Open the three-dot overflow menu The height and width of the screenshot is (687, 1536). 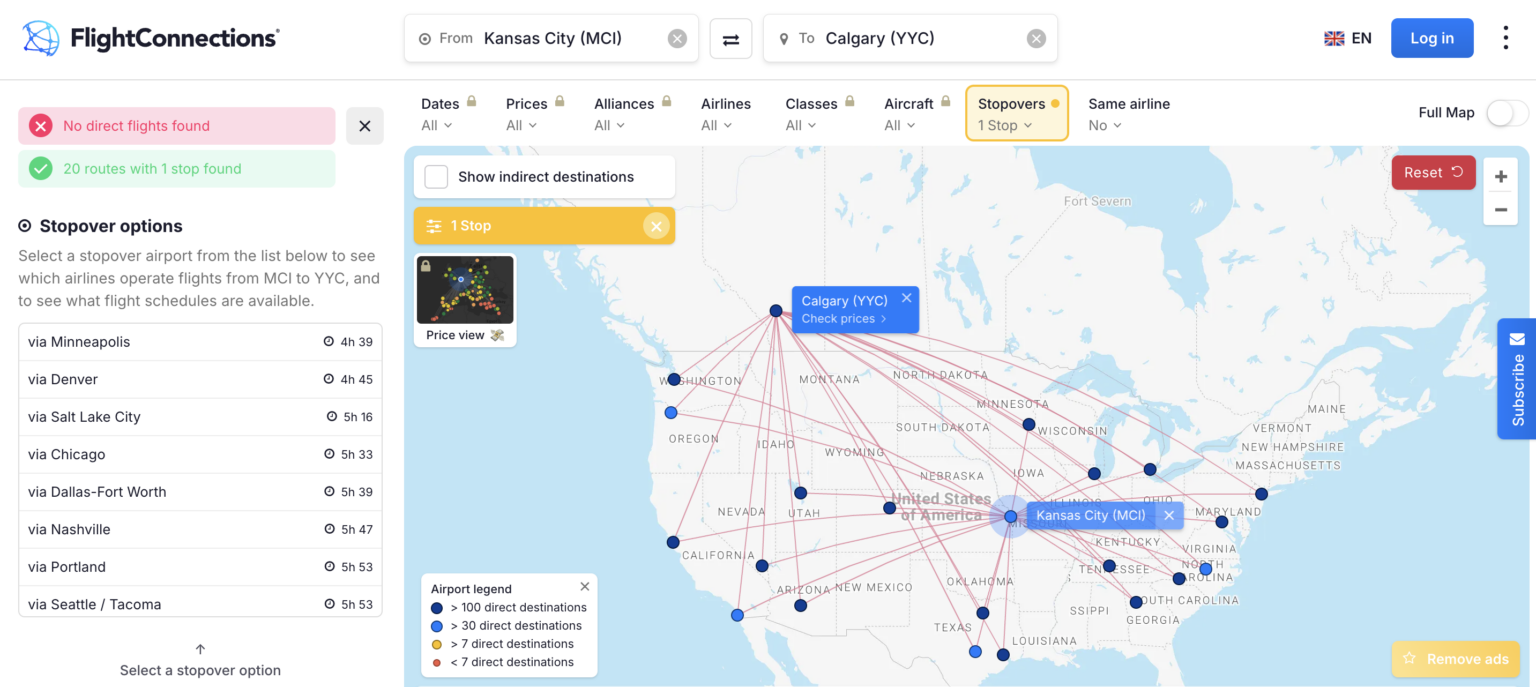(1505, 37)
